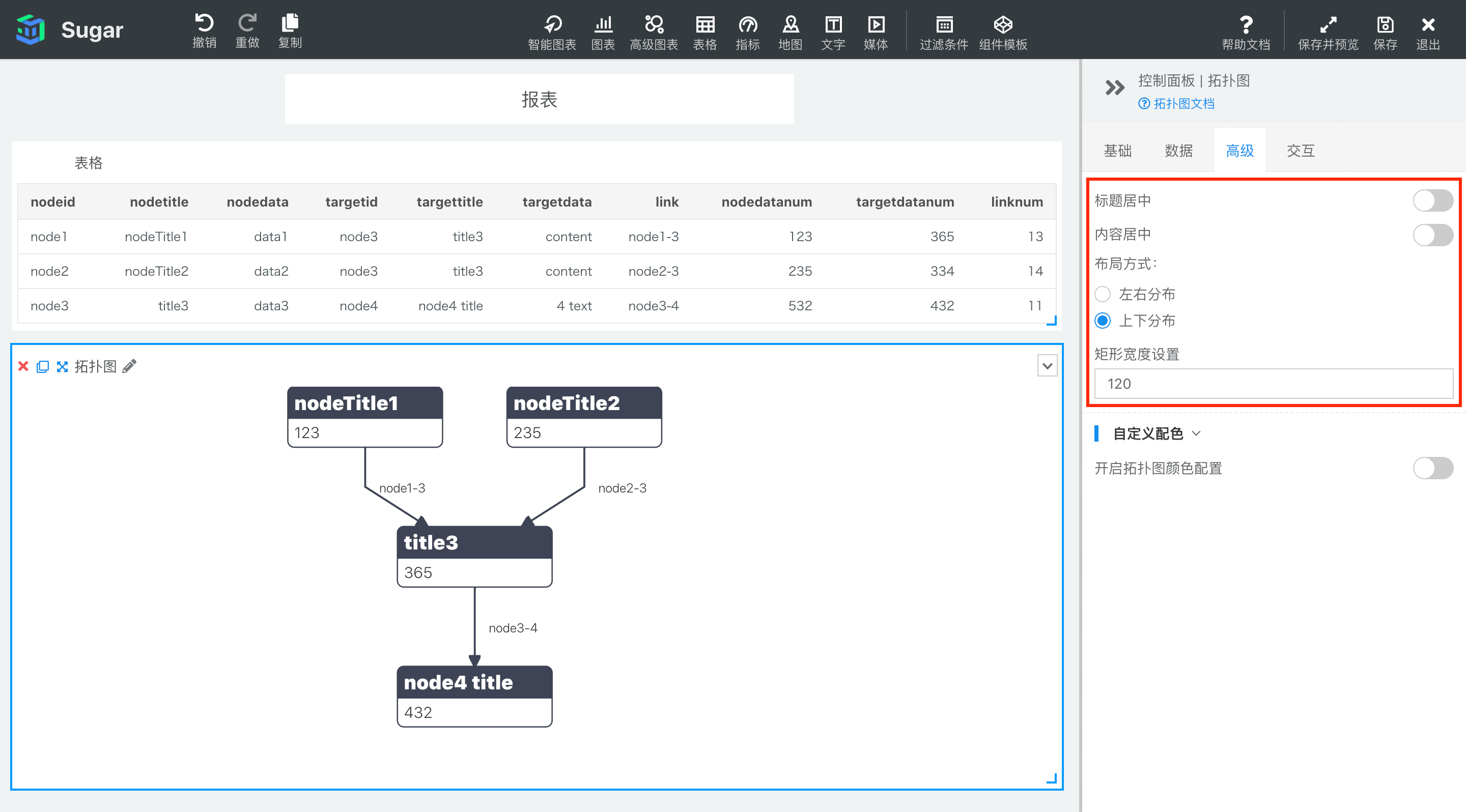The image size is (1466, 812).
Task: Click table cell '532'
Action: tap(800, 306)
